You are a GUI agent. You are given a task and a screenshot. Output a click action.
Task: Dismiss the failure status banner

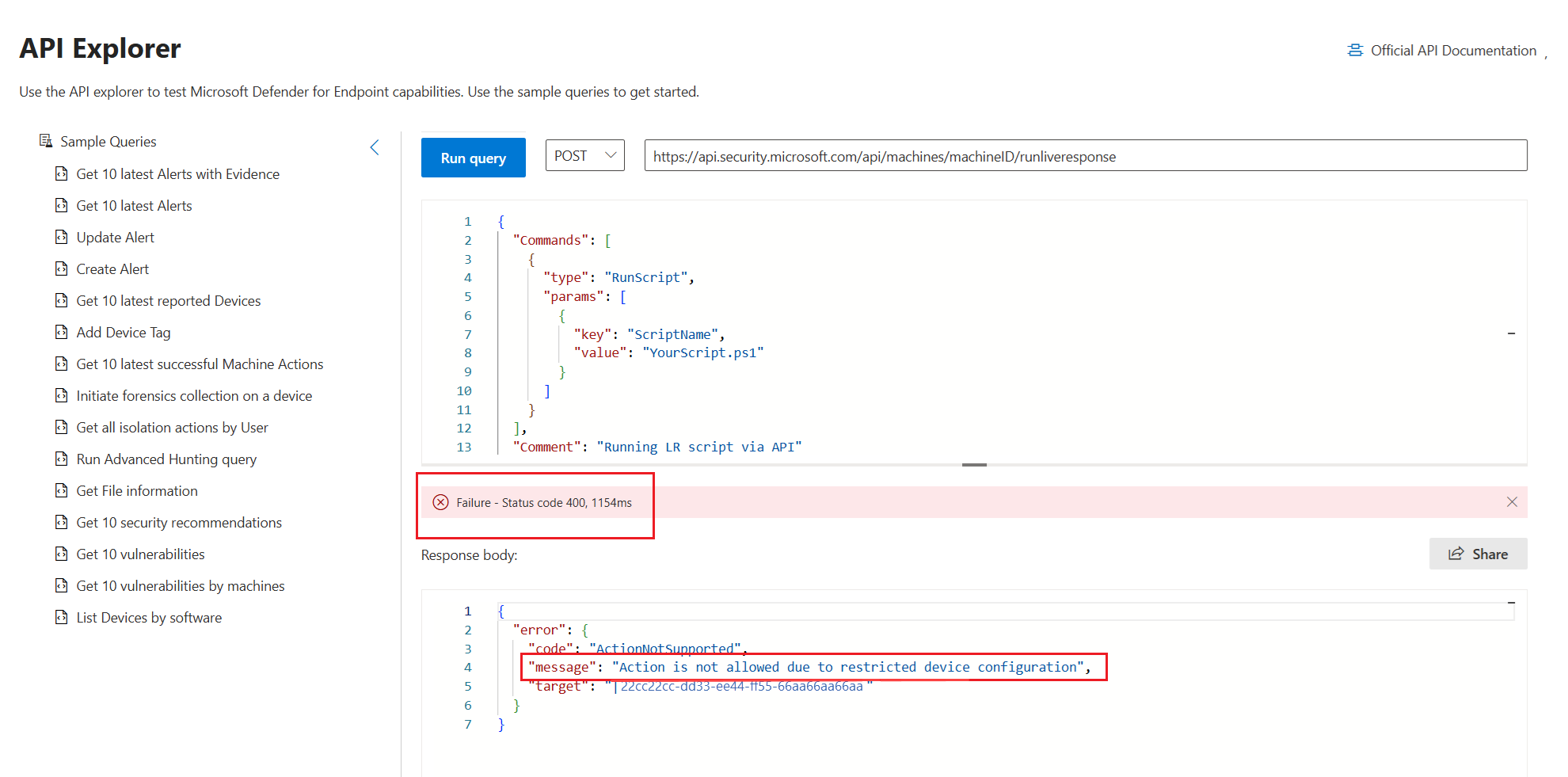(1512, 502)
